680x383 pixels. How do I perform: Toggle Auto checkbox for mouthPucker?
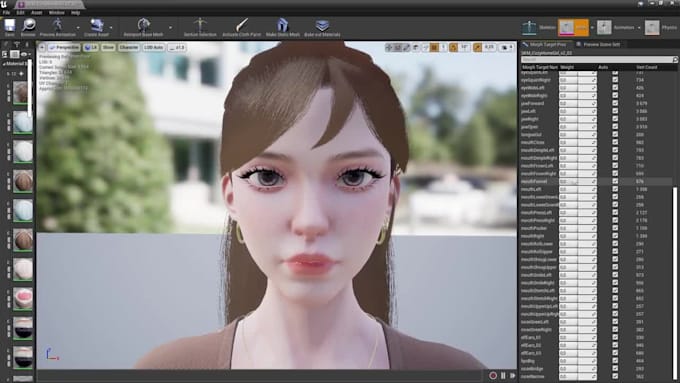pyautogui.click(x=615, y=228)
